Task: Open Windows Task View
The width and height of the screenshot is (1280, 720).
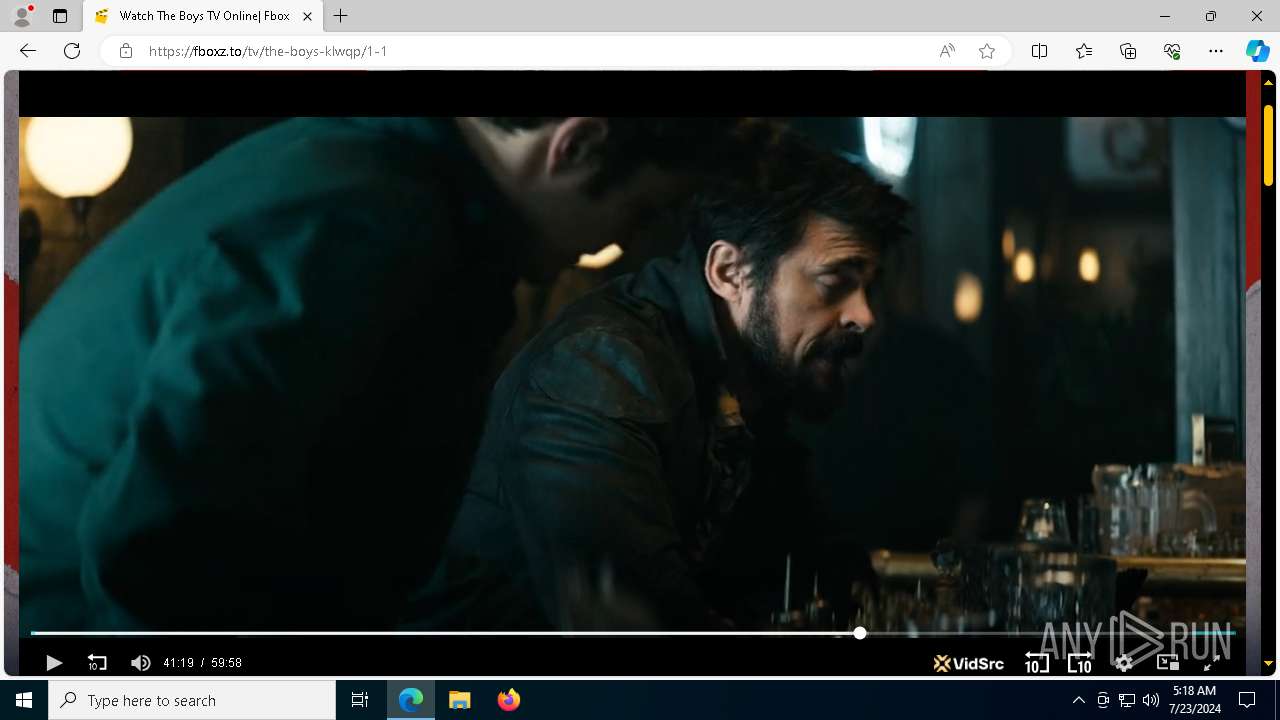Action: tap(360, 700)
